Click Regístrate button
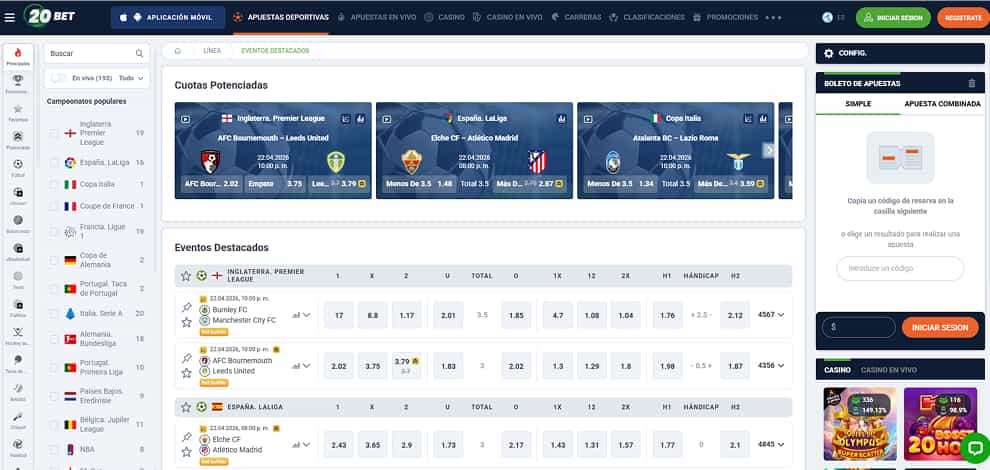The height and width of the screenshot is (470, 990). [x=963, y=18]
